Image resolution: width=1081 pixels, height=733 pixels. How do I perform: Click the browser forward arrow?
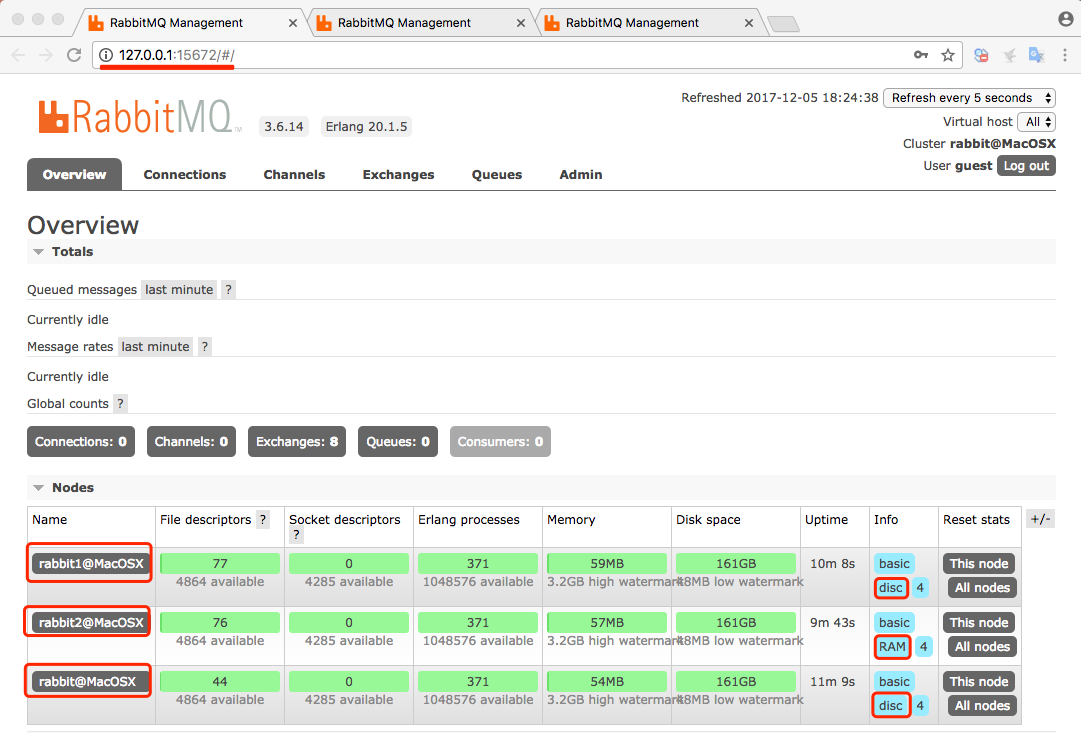coord(46,55)
